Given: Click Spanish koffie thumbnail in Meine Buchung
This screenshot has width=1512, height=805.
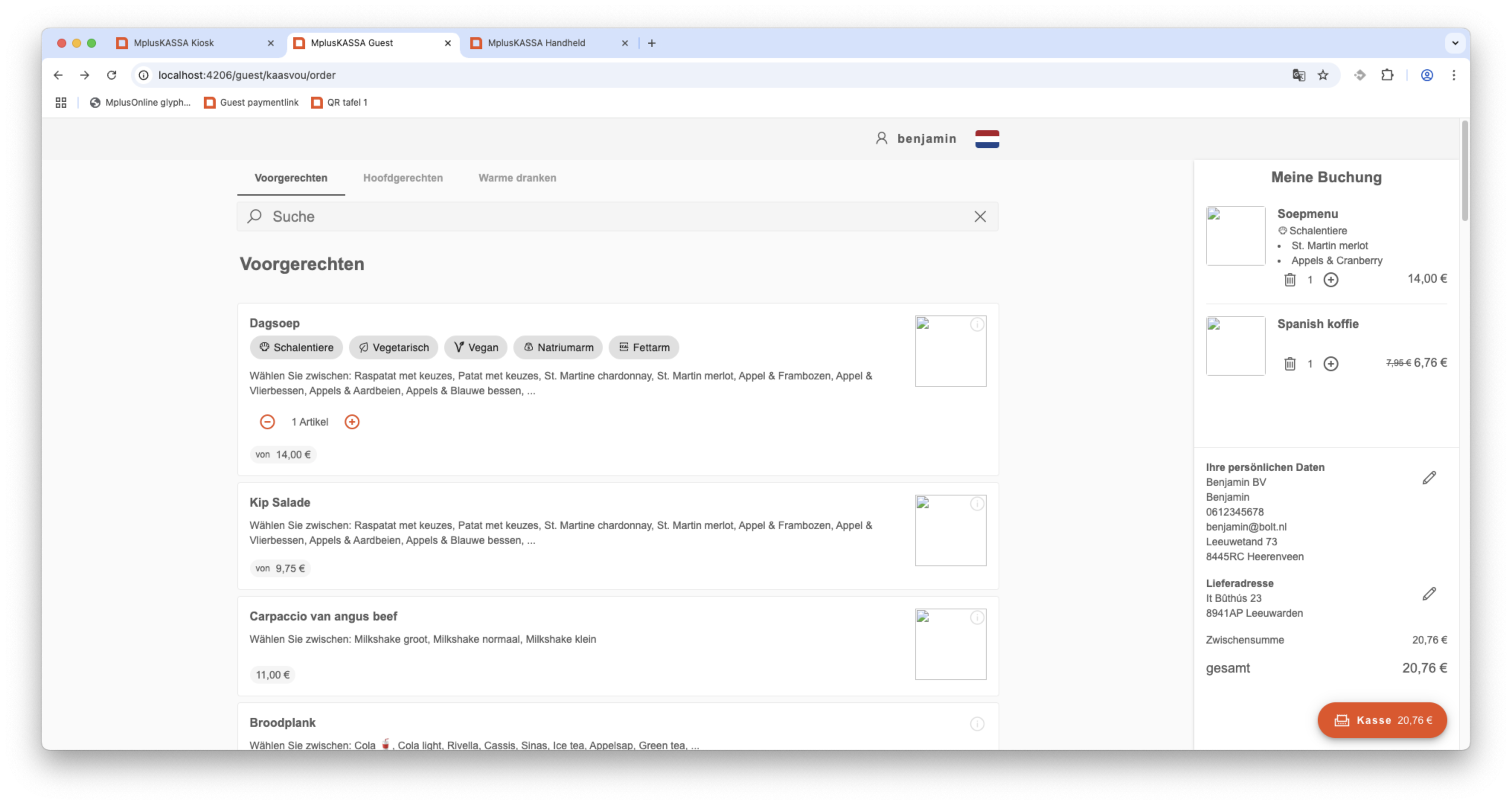Looking at the screenshot, I should tap(1235, 346).
